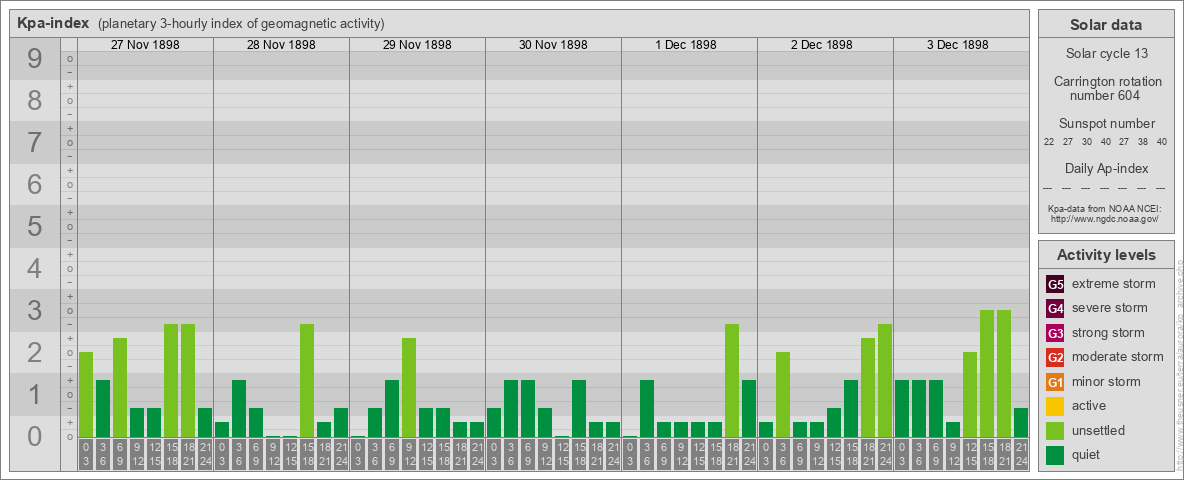The width and height of the screenshot is (1184, 480).
Task: Click the 3 Dec 12-15 hour bar
Action: tap(970, 395)
